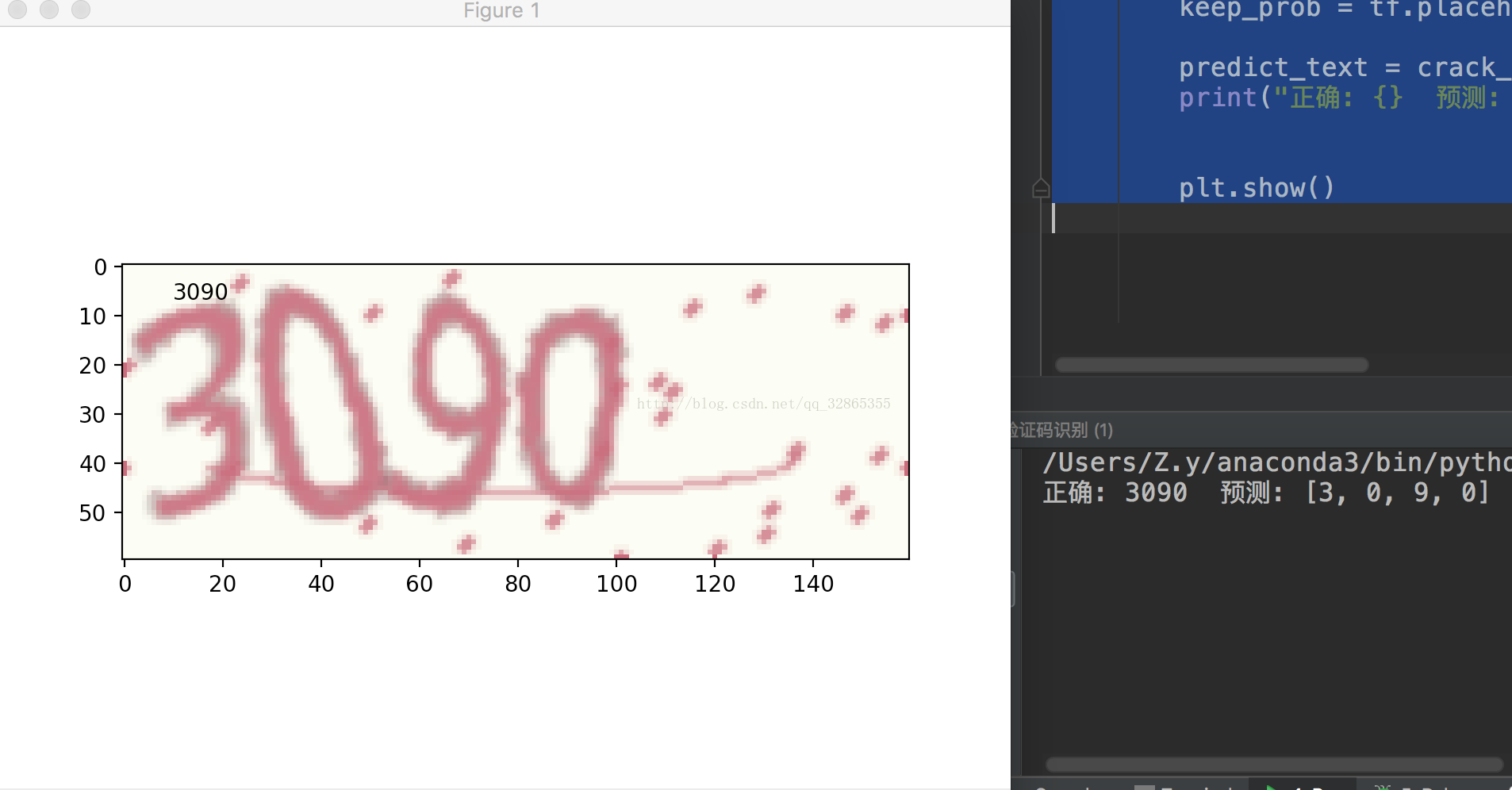Viewport: 1512px width, 790px height.
Task: Click the y-axis tick label 30
Action: [93, 415]
